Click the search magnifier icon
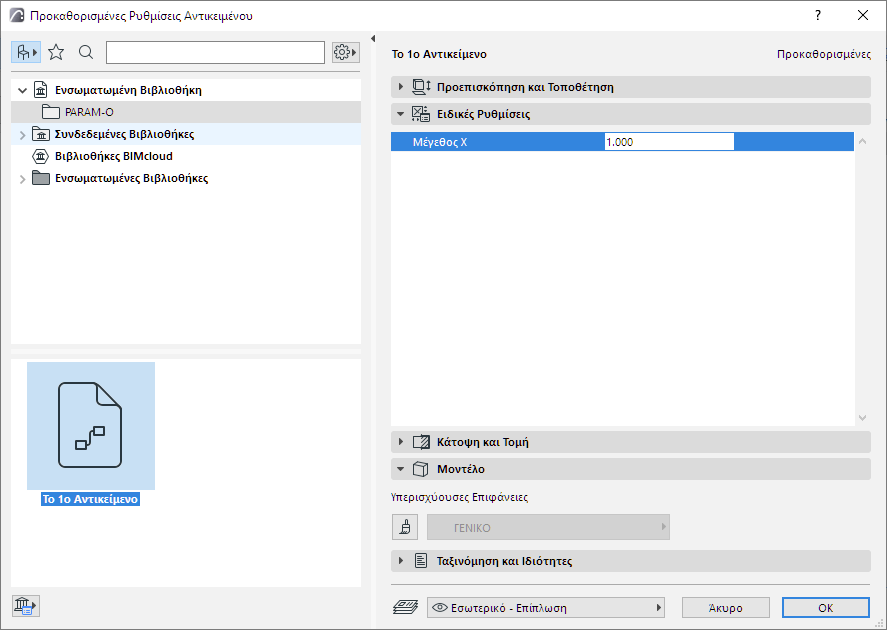Screen dimensions: 887x630 pyautogui.click(x=86, y=51)
